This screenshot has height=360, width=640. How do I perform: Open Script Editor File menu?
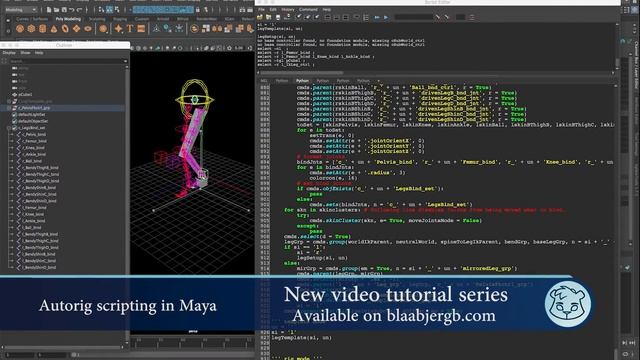point(261,9)
